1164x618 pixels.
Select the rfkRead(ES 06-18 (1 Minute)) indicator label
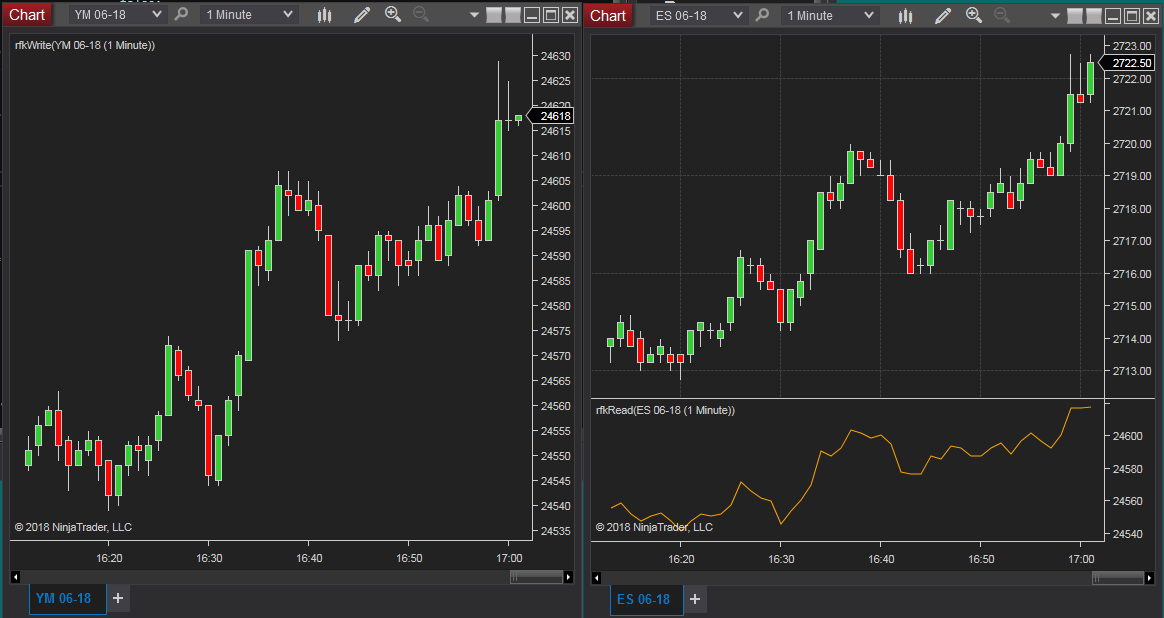(x=665, y=410)
